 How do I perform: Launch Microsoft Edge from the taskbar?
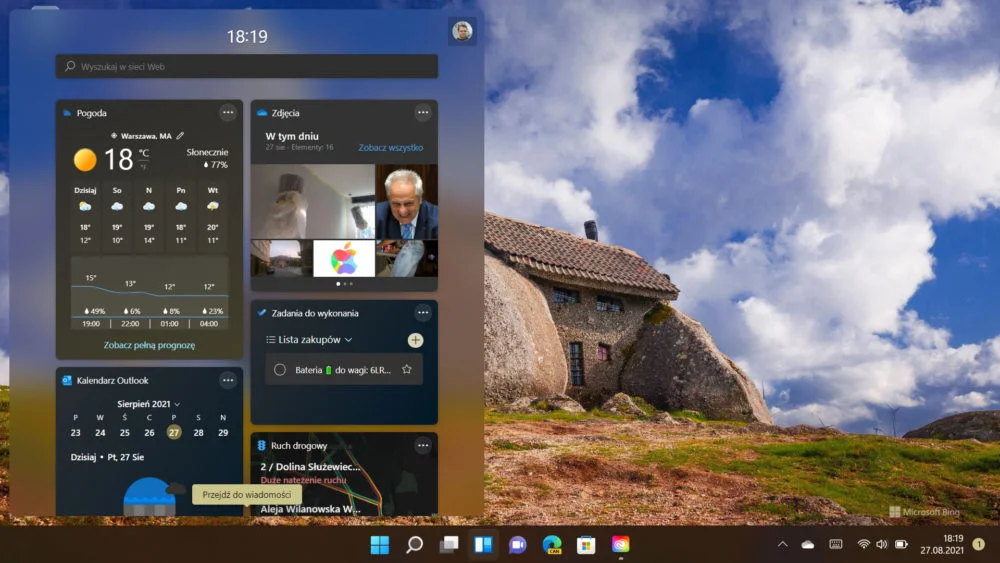(x=552, y=545)
